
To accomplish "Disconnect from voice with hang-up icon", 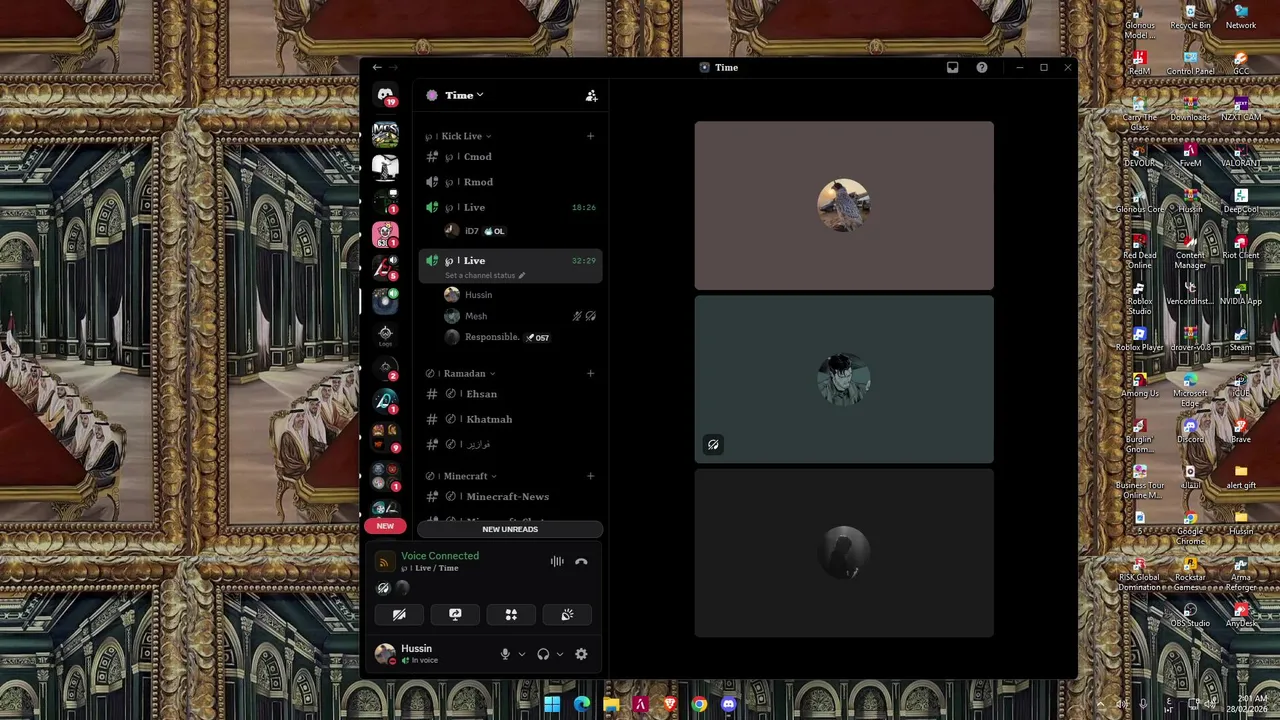I will [581, 562].
